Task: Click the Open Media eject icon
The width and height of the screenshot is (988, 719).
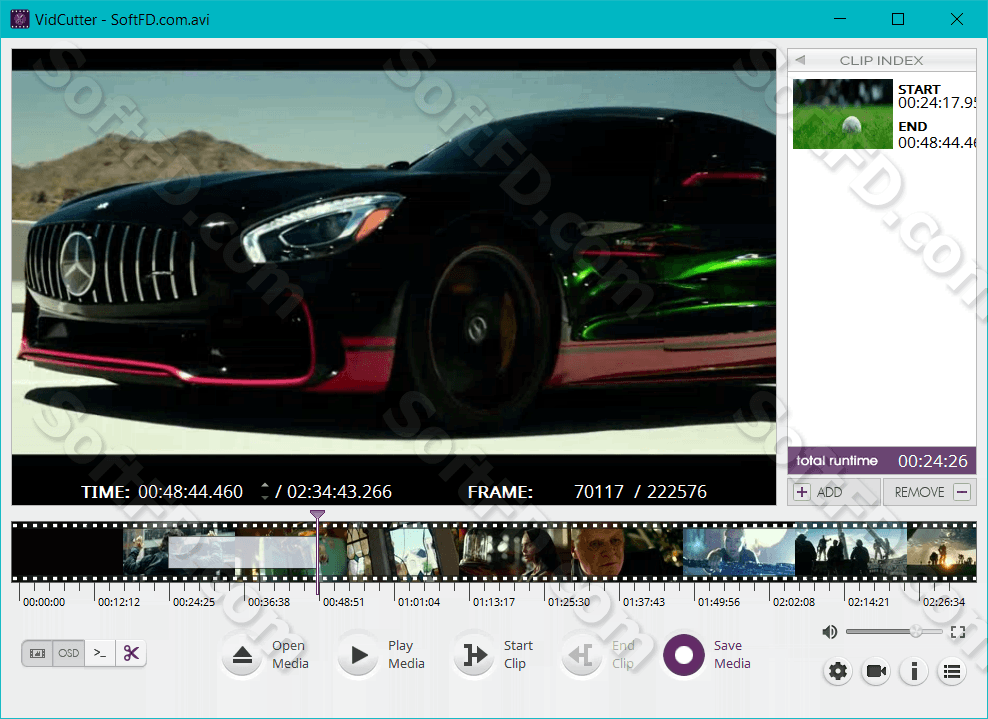Action: (x=243, y=655)
